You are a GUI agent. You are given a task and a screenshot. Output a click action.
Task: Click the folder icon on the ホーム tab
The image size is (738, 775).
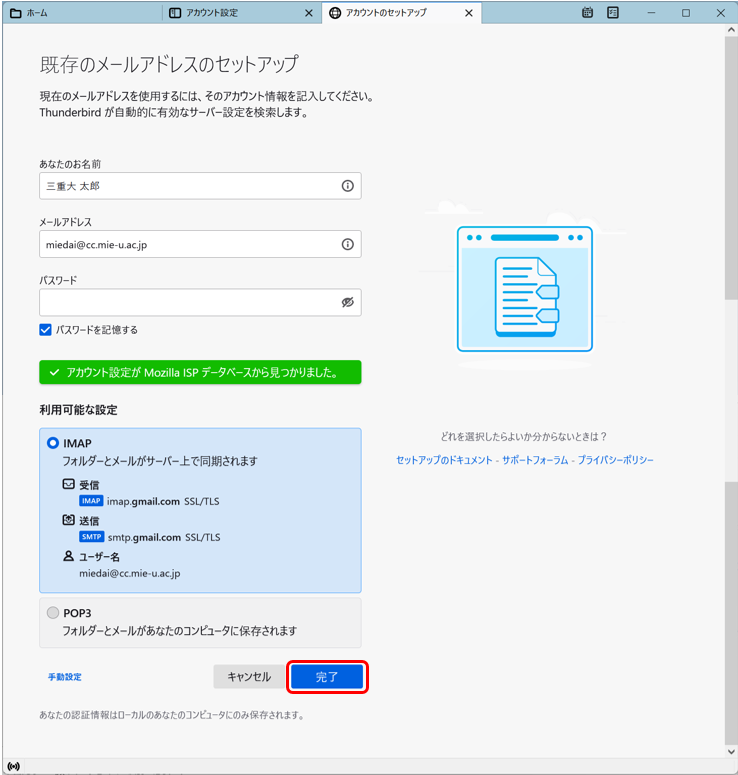(16, 13)
